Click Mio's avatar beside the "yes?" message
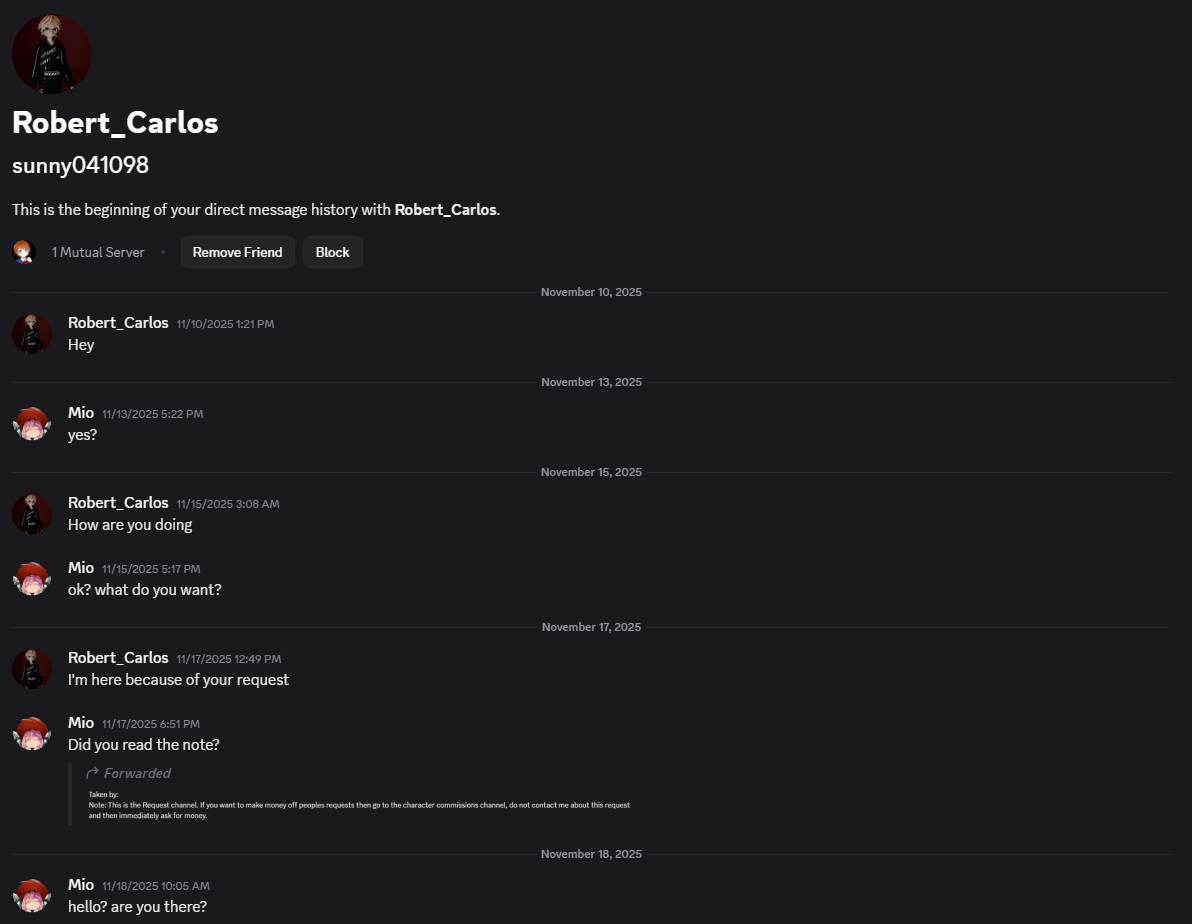 coord(32,424)
